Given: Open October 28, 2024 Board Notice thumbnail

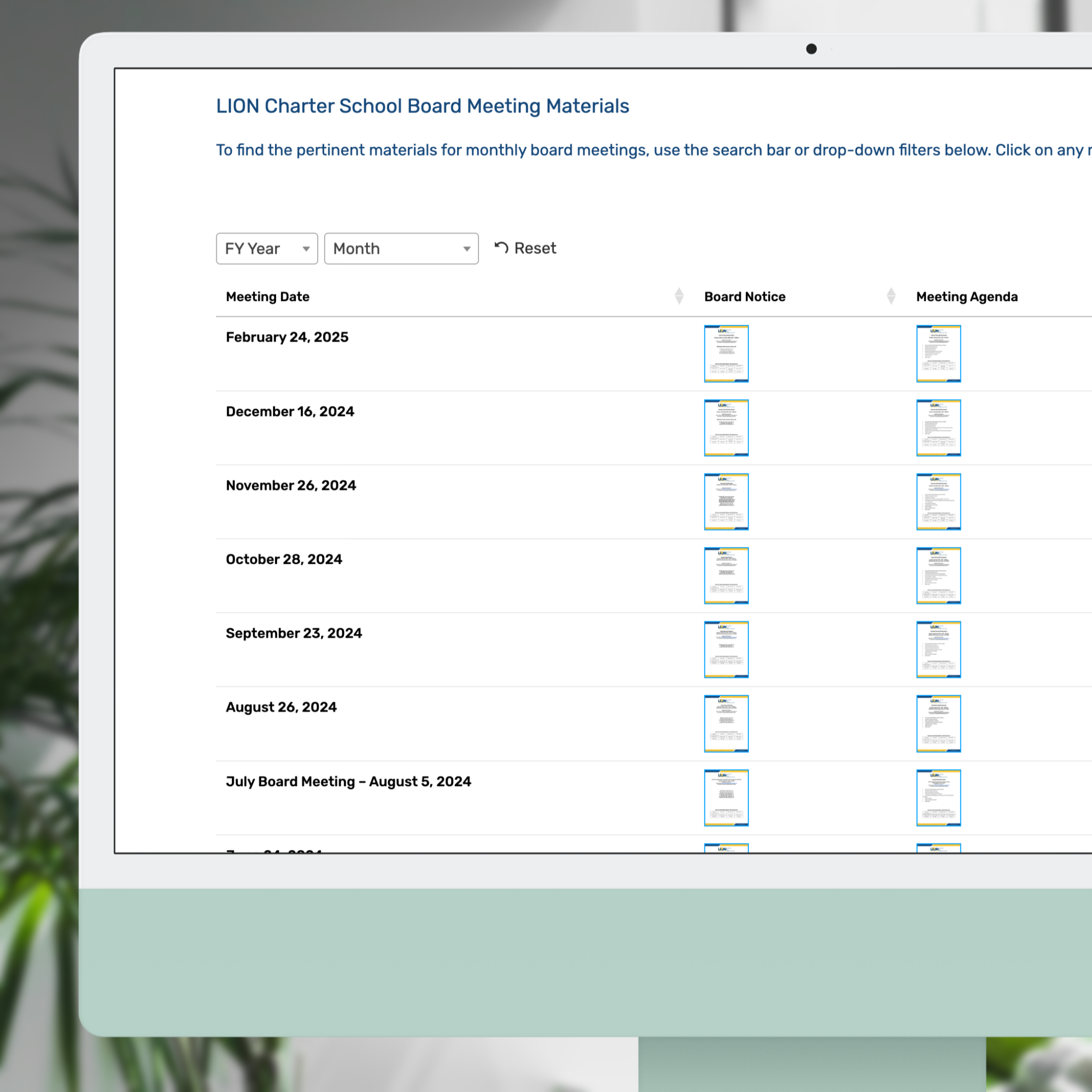Looking at the screenshot, I should coord(726,575).
